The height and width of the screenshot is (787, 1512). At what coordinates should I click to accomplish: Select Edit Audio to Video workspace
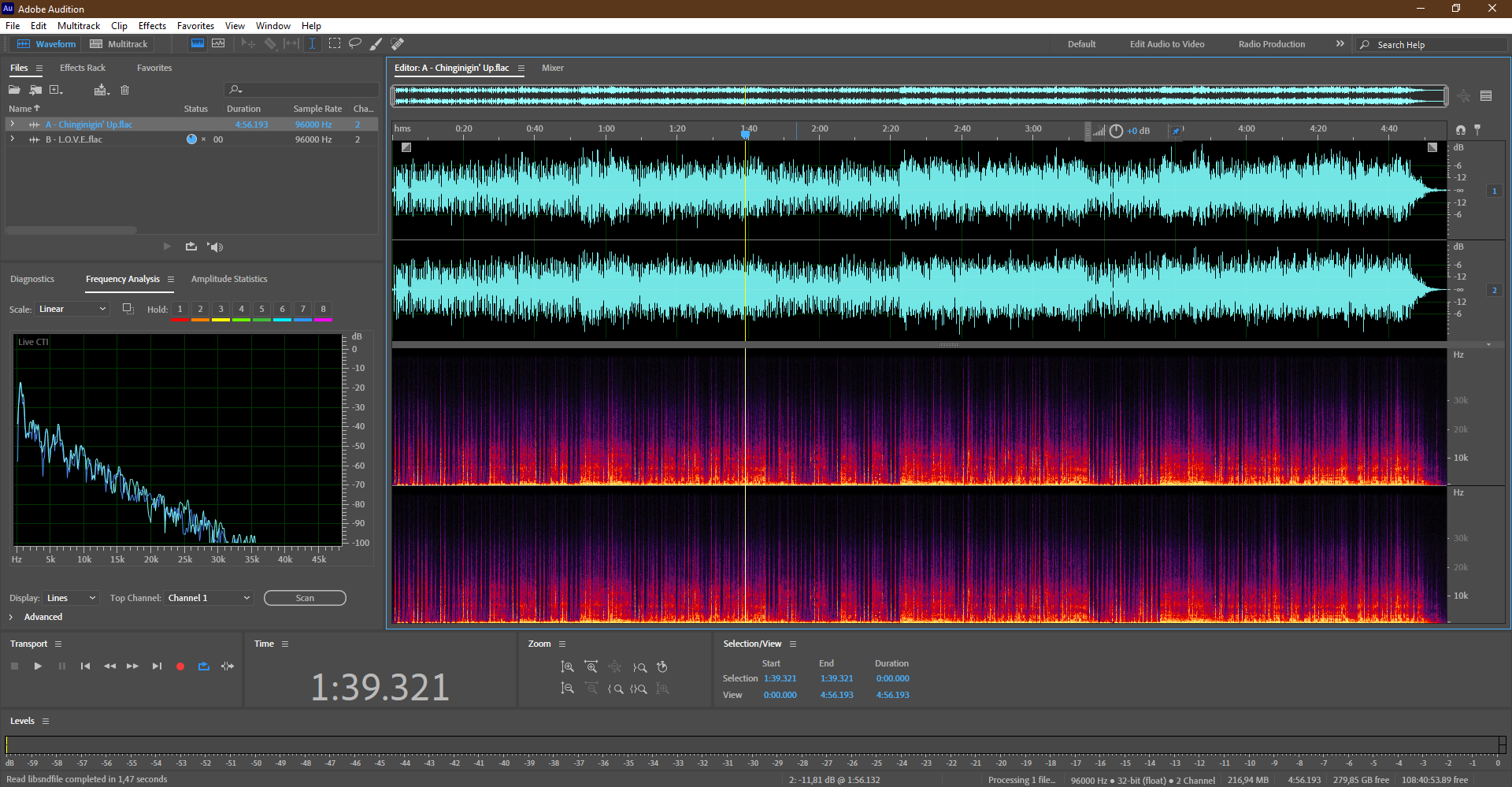1167,44
